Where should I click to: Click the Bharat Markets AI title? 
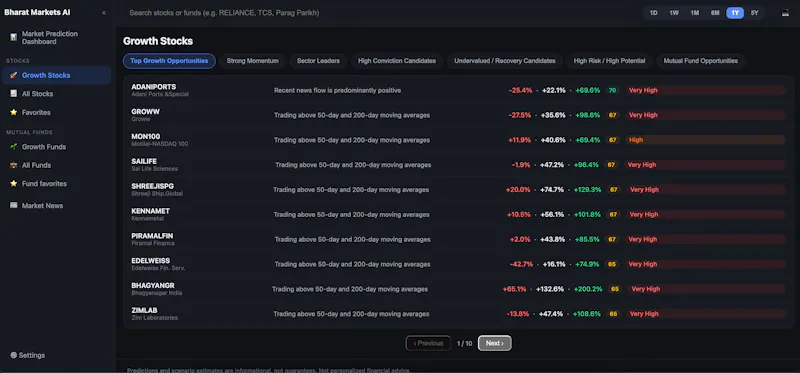pos(37,13)
